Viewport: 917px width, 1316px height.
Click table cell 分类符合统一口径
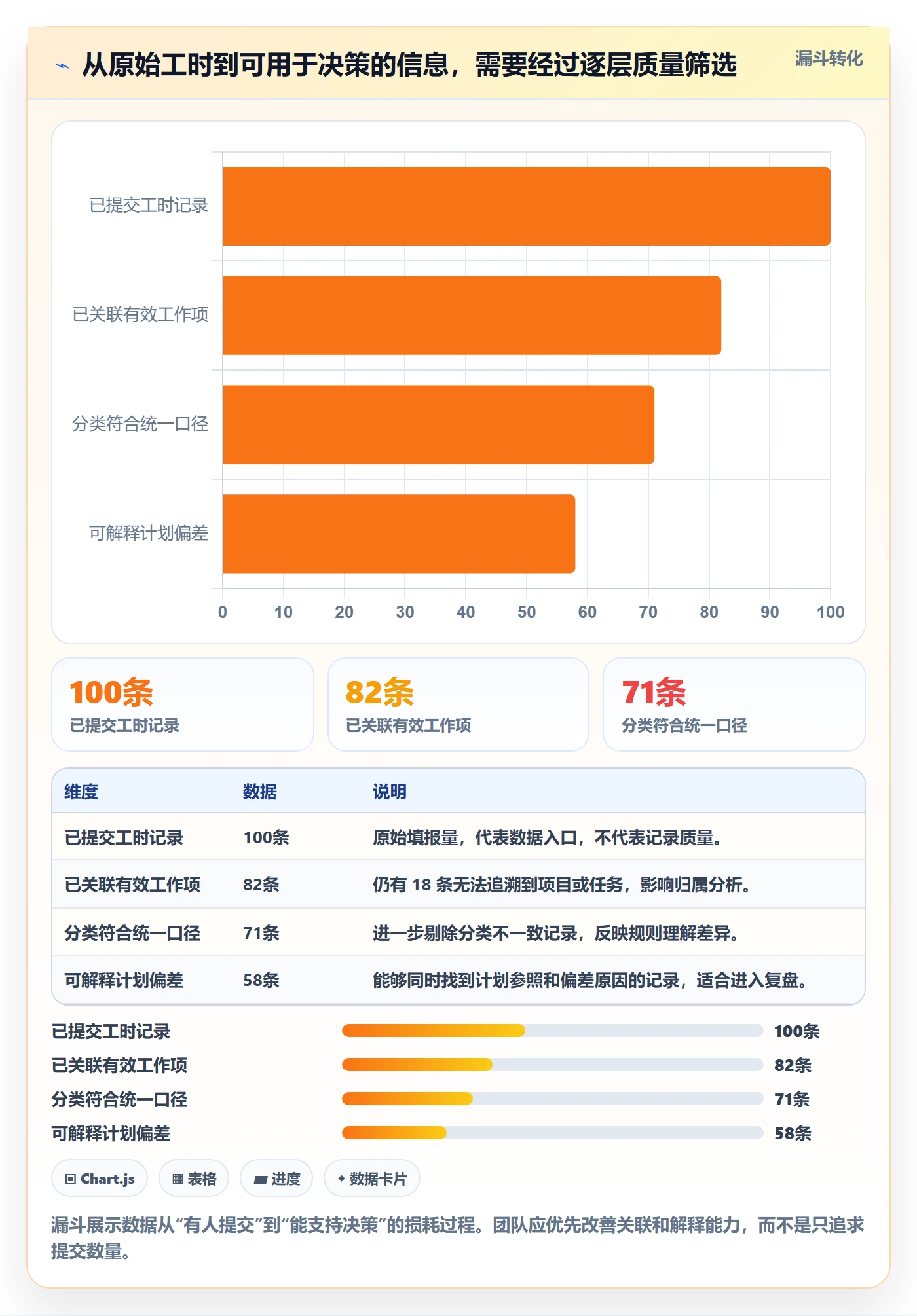pos(132,933)
